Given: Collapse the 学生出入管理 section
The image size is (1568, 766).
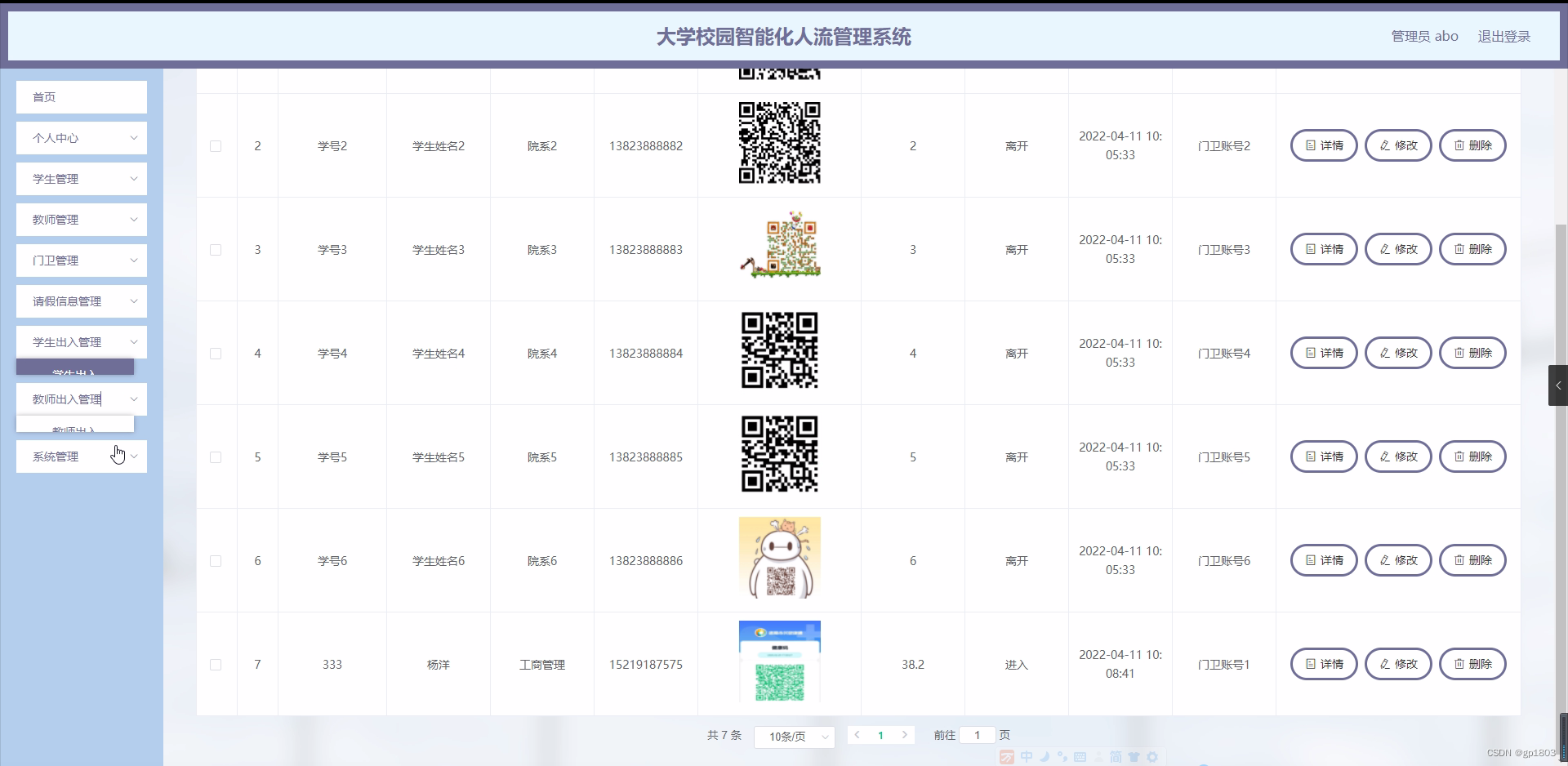Looking at the screenshot, I should coord(81,341).
